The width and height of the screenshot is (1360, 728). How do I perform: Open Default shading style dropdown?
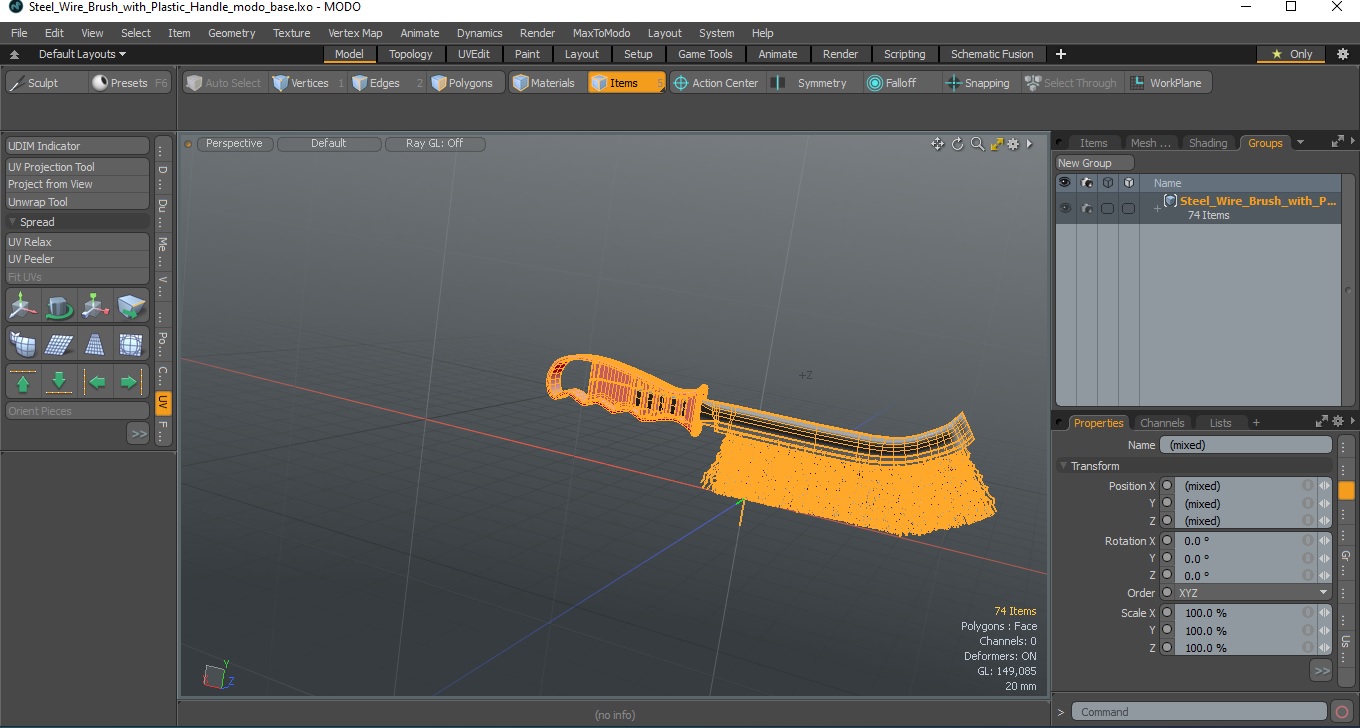pos(329,144)
